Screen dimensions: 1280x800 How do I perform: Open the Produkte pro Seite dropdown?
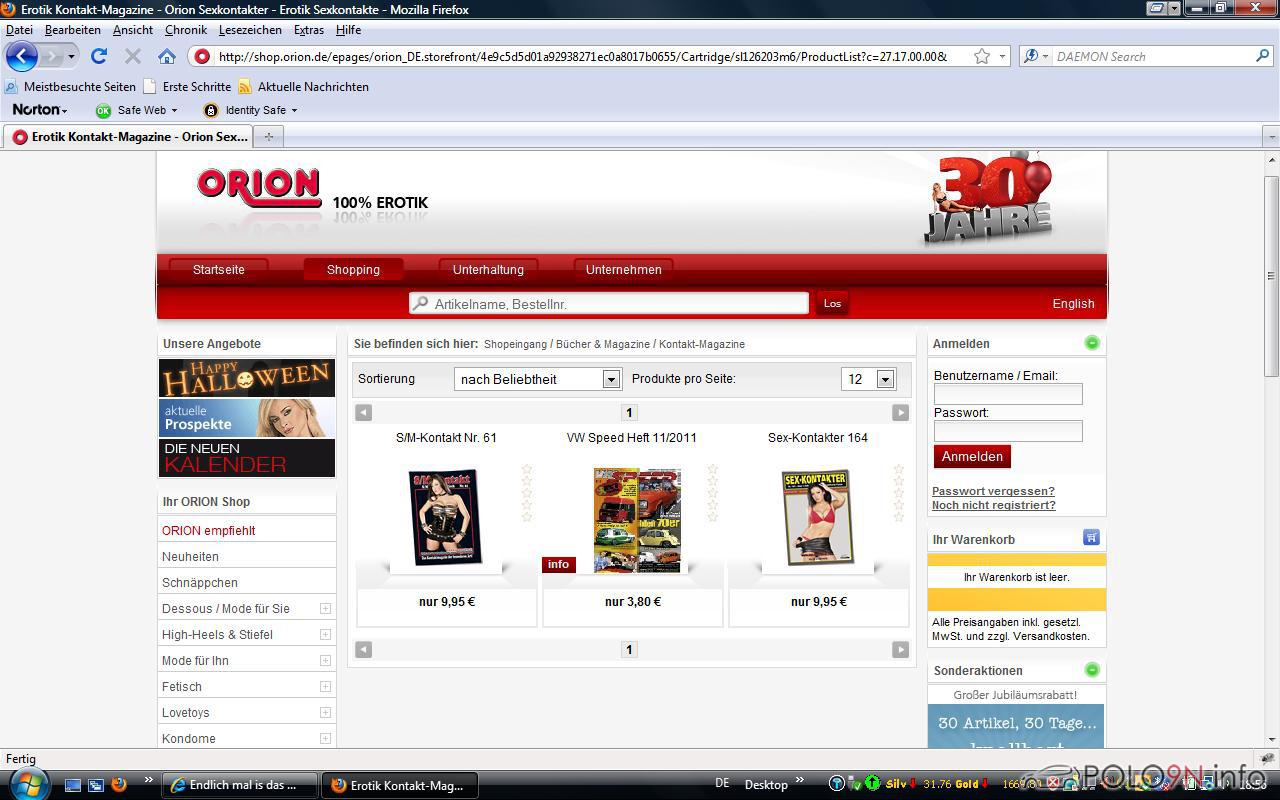pyautogui.click(x=868, y=379)
